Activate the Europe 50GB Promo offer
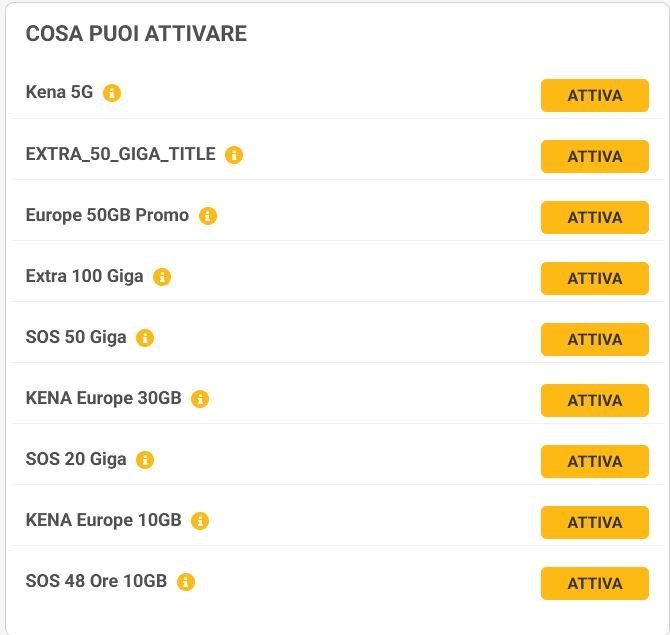Viewport: 670px width, 635px height. pyautogui.click(x=594, y=218)
